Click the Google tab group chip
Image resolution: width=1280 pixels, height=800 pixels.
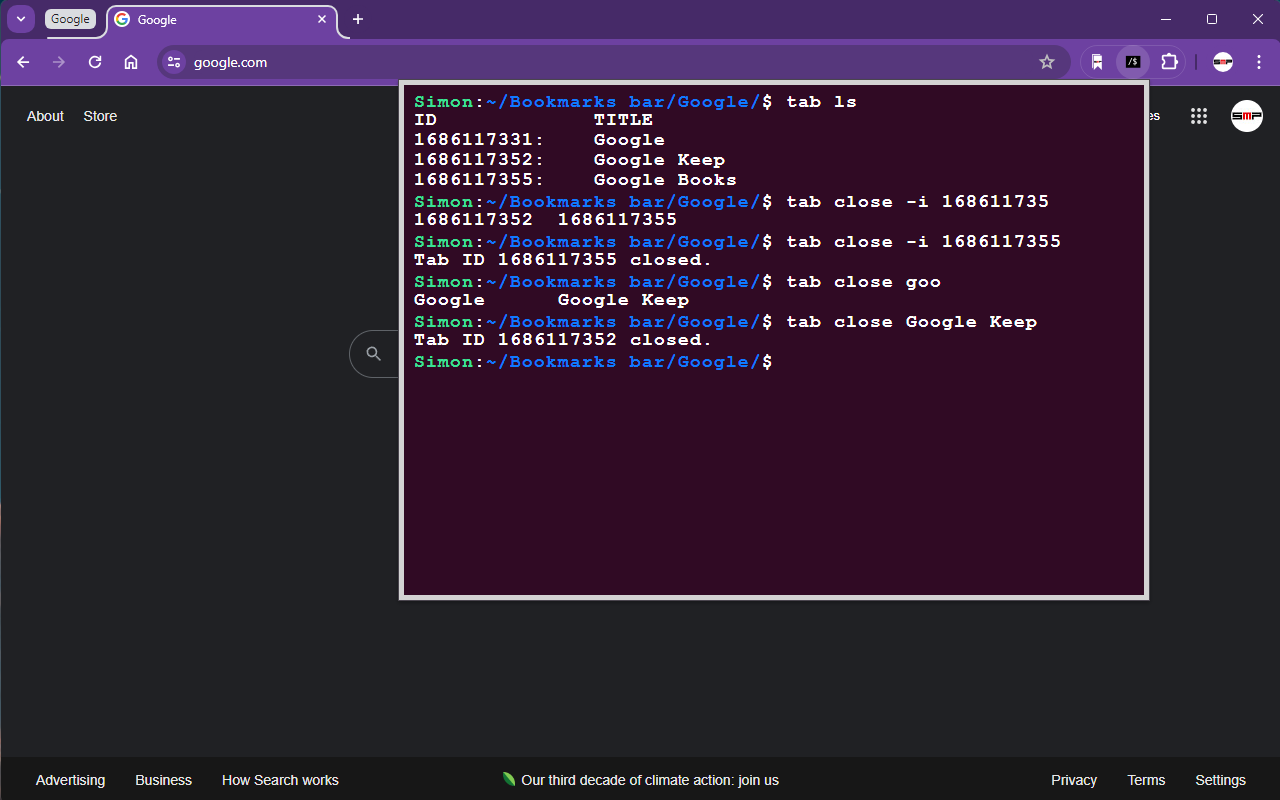[x=70, y=19]
